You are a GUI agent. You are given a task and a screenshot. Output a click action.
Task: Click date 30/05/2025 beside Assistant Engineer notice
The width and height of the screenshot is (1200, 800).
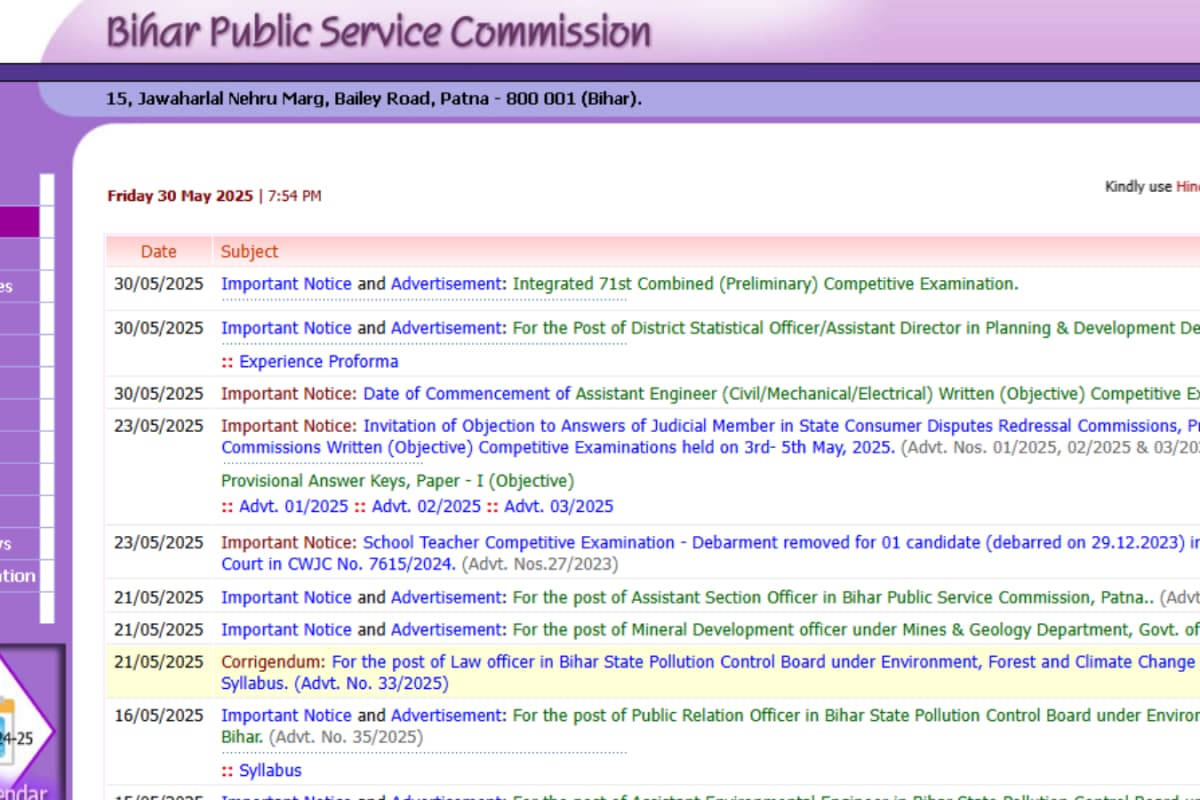(159, 394)
